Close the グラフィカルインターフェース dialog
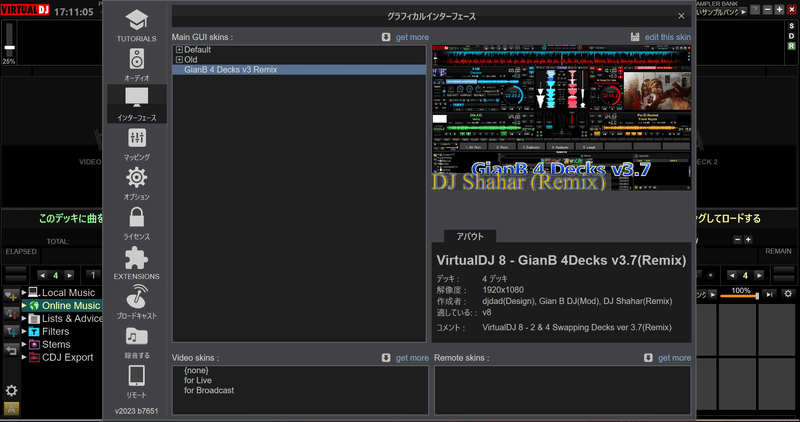Screen dimensions: 800x422 pyautogui.click(x=681, y=16)
